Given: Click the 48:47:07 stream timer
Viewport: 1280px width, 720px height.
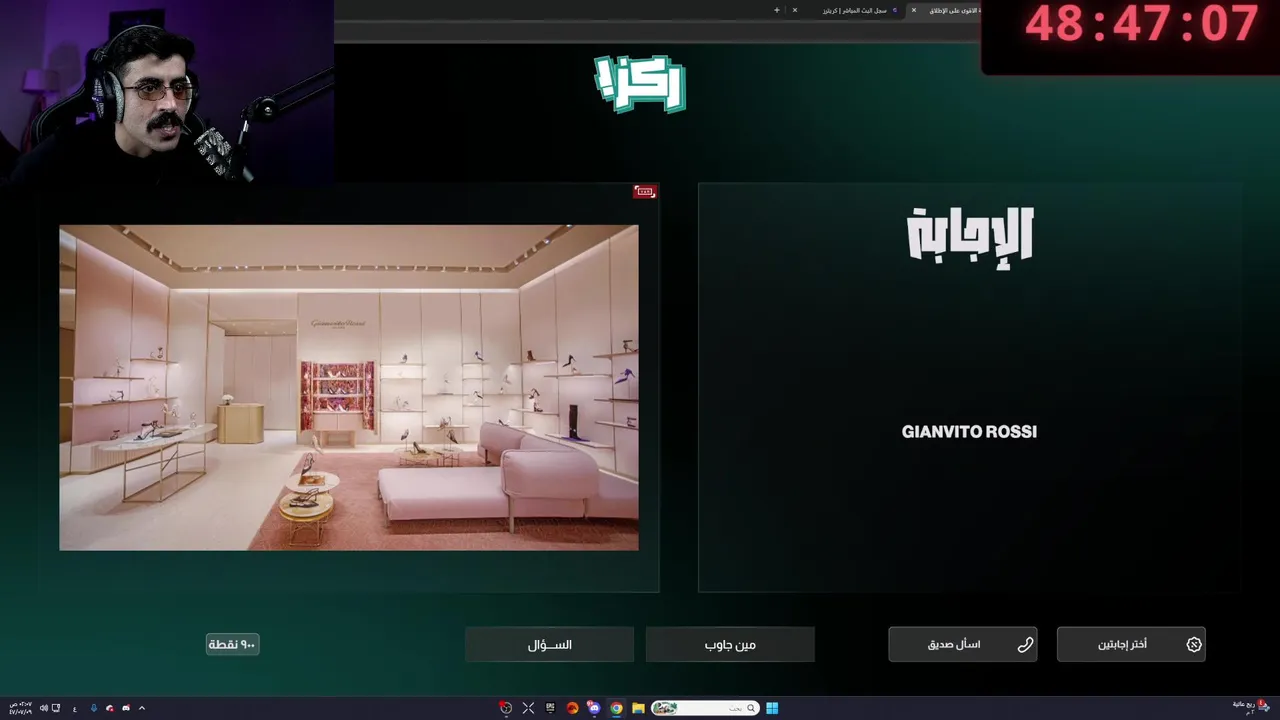Looking at the screenshot, I should pyautogui.click(x=1141, y=24).
